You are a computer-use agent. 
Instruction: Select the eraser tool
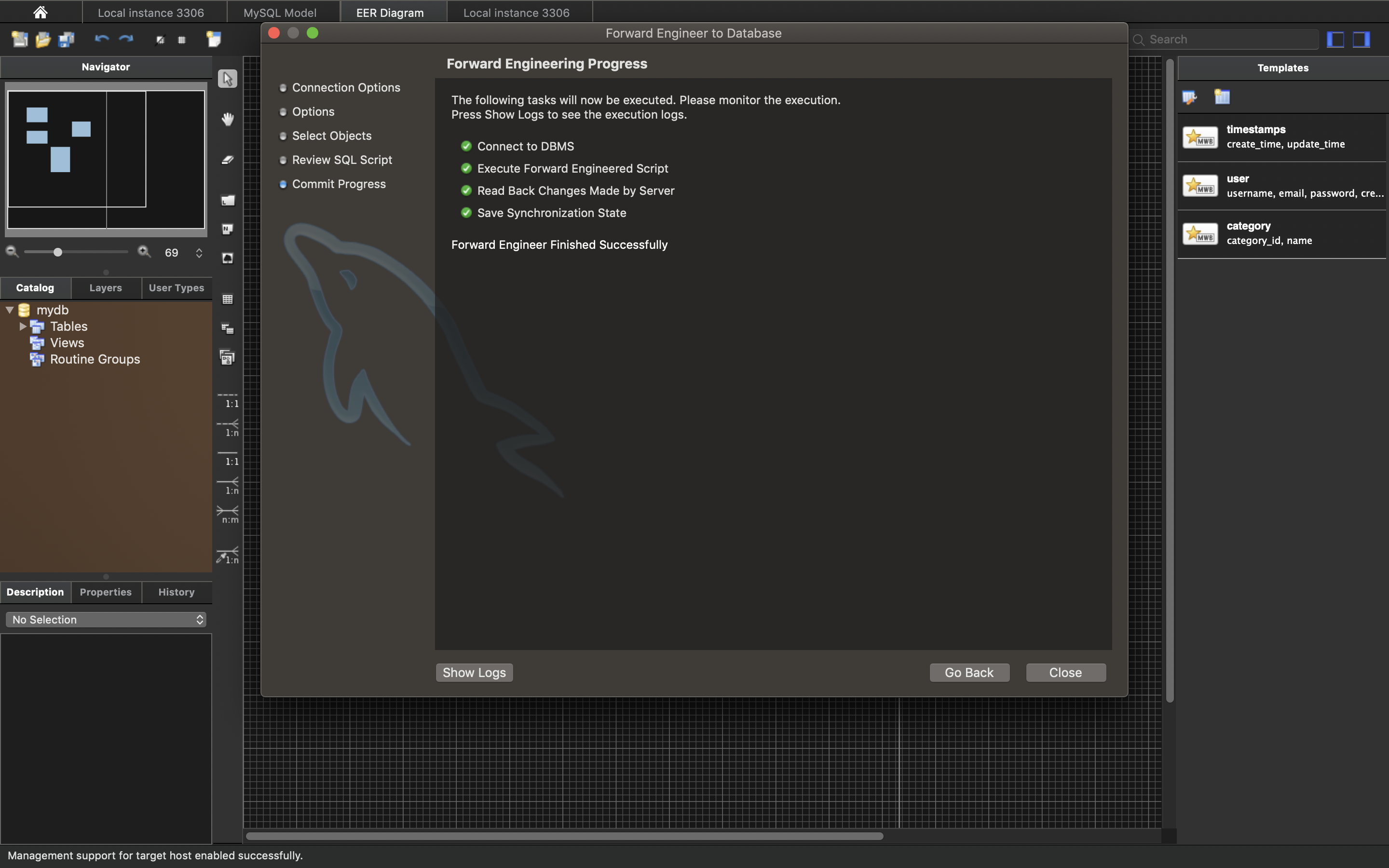pos(228,160)
